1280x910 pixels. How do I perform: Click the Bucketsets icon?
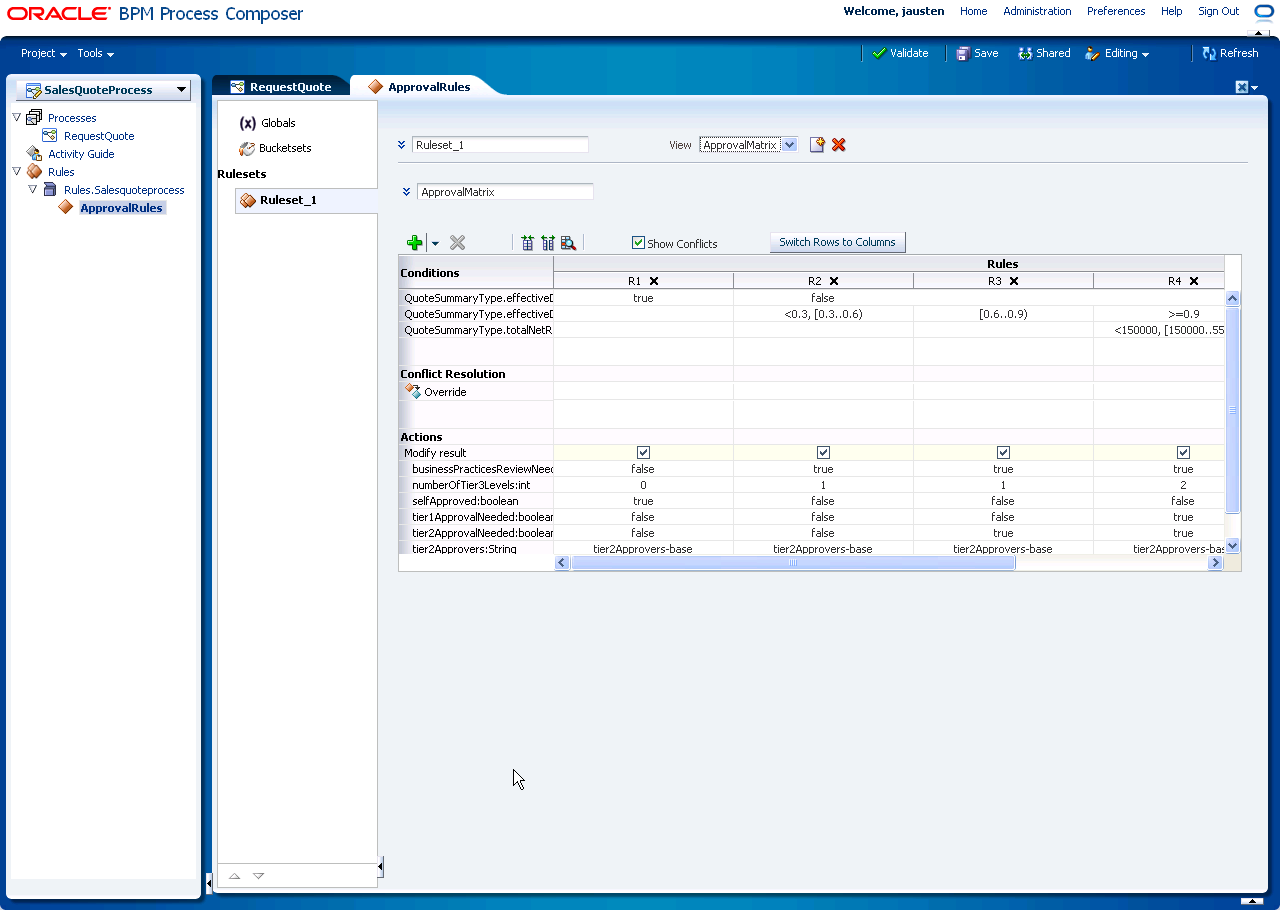pyautogui.click(x=247, y=148)
